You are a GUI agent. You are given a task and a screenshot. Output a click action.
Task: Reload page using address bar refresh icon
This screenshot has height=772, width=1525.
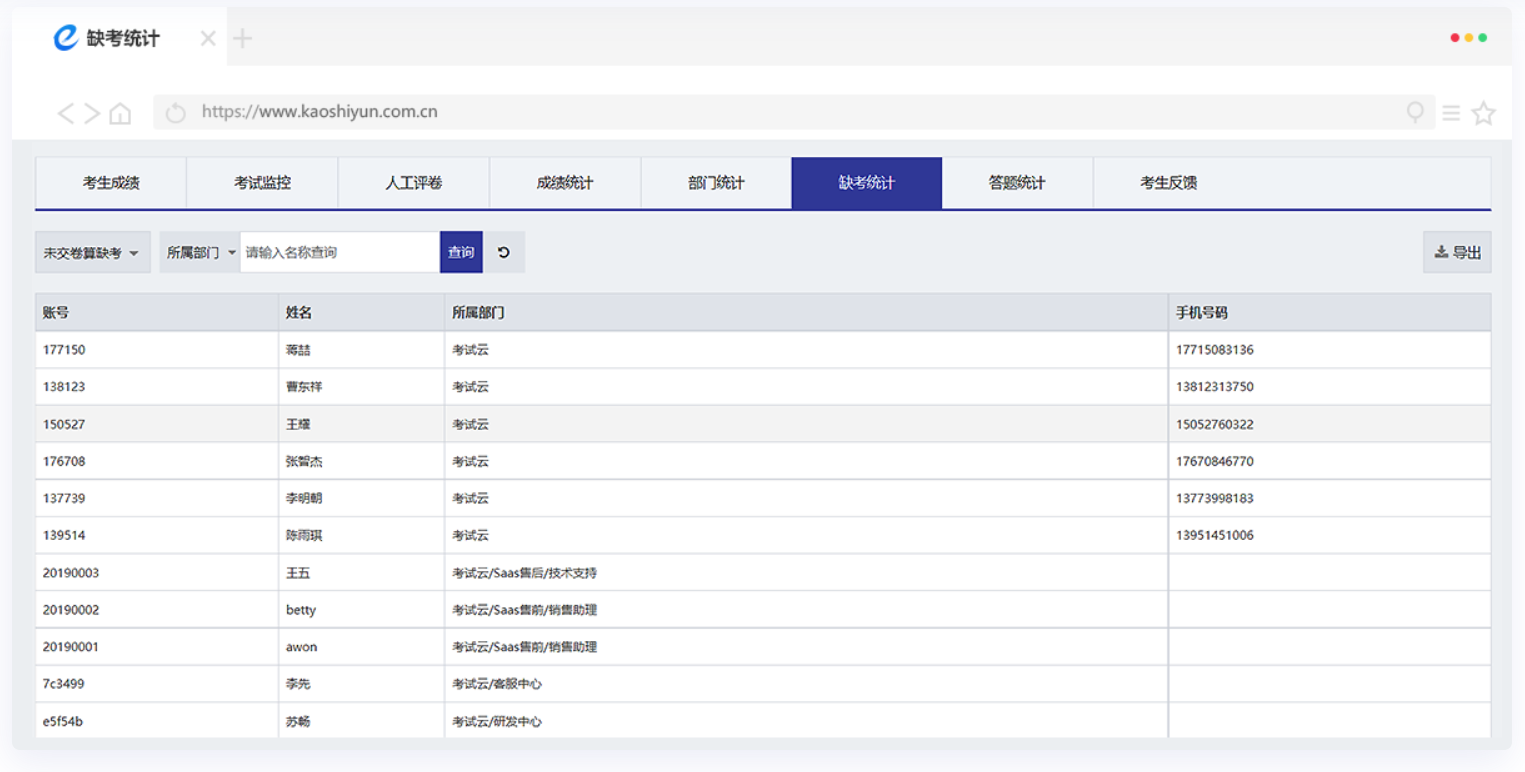point(176,113)
